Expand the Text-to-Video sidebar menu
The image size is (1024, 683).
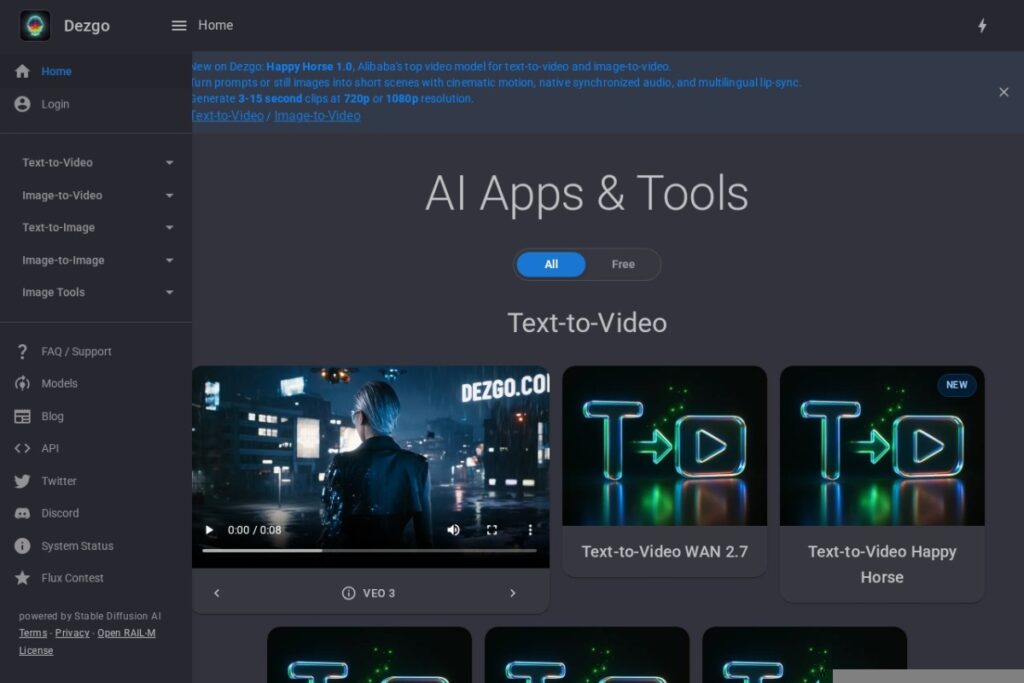pyautogui.click(x=96, y=163)
